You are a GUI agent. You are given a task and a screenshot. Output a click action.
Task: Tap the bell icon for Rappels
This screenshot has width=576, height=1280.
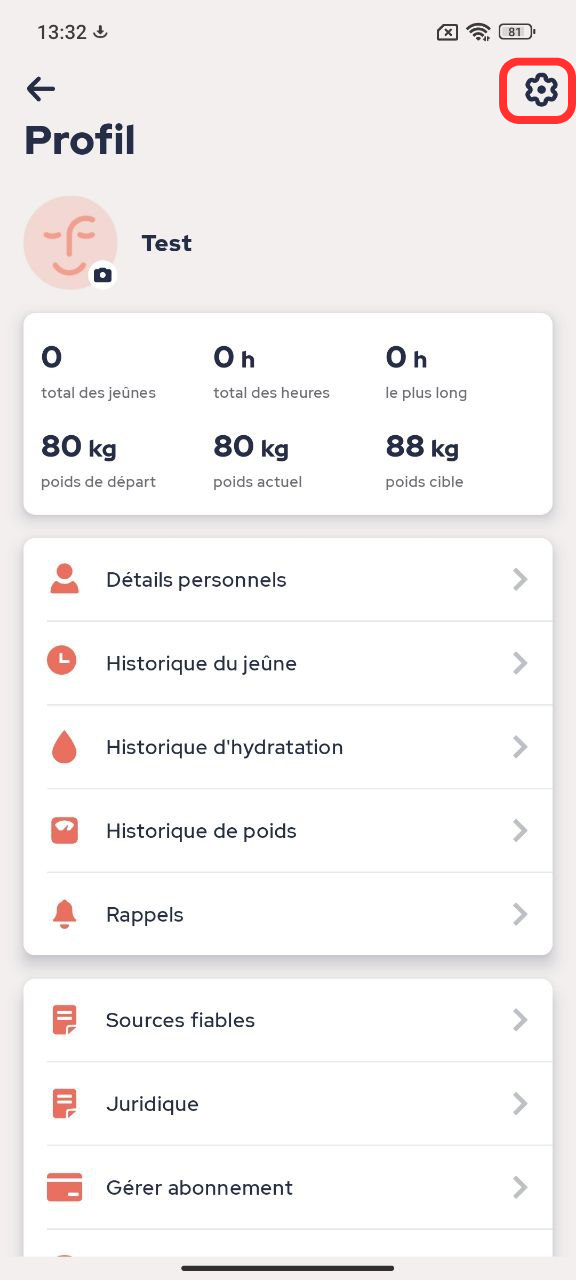pos(64,914)
